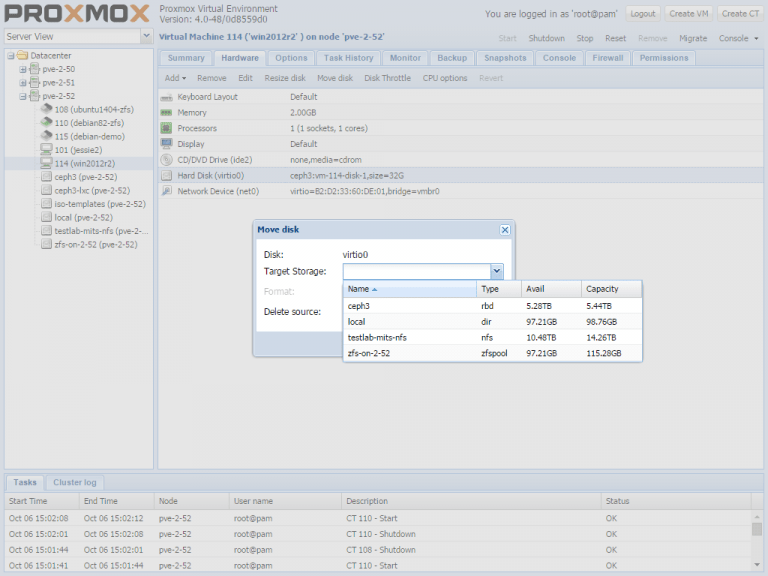Expand the pve-2-50 tree node
Image resolution: width=768 pixels, height=576 pixels.
click(23, 70)
